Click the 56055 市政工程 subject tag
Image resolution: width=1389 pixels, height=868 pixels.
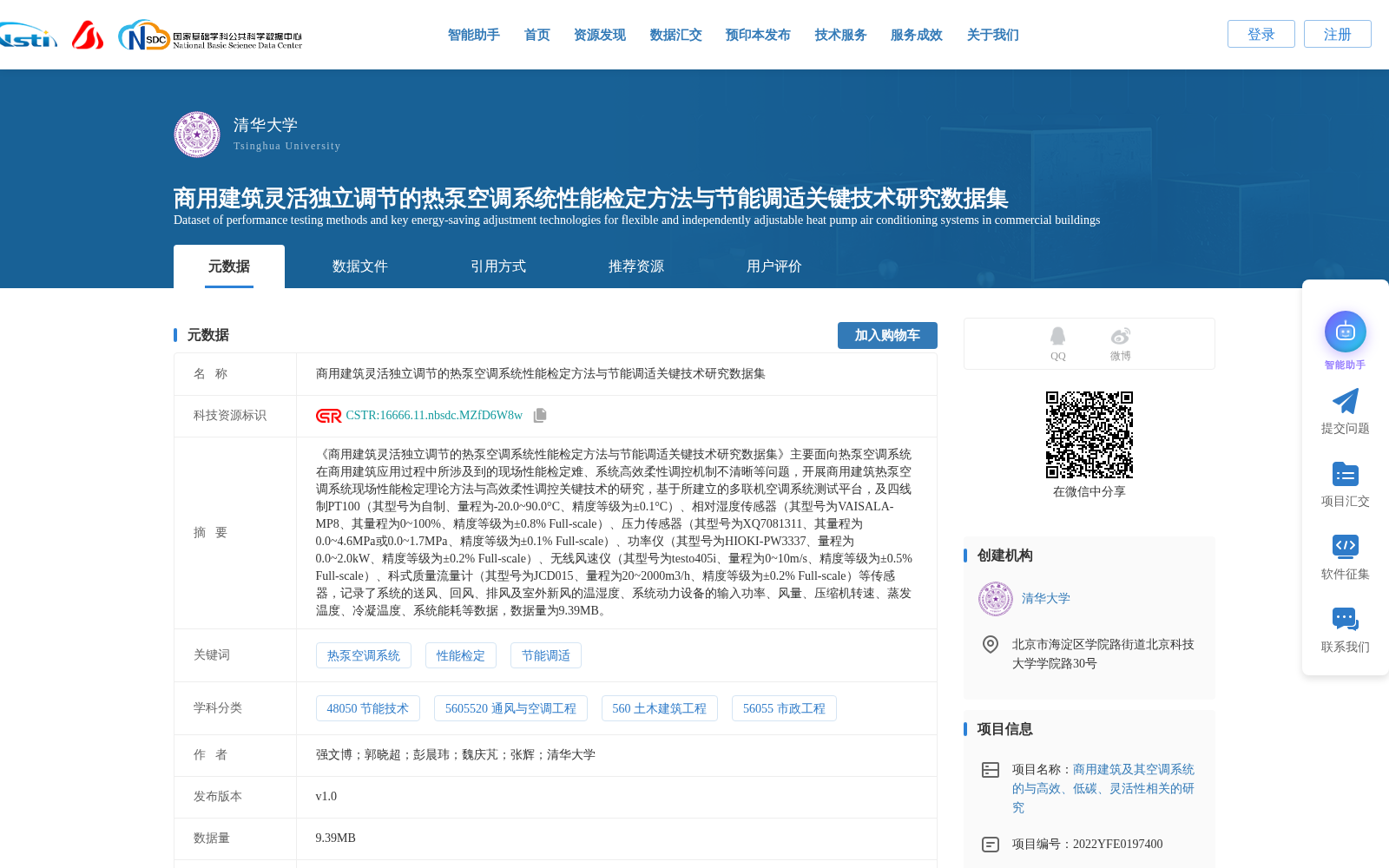(784, 709)
